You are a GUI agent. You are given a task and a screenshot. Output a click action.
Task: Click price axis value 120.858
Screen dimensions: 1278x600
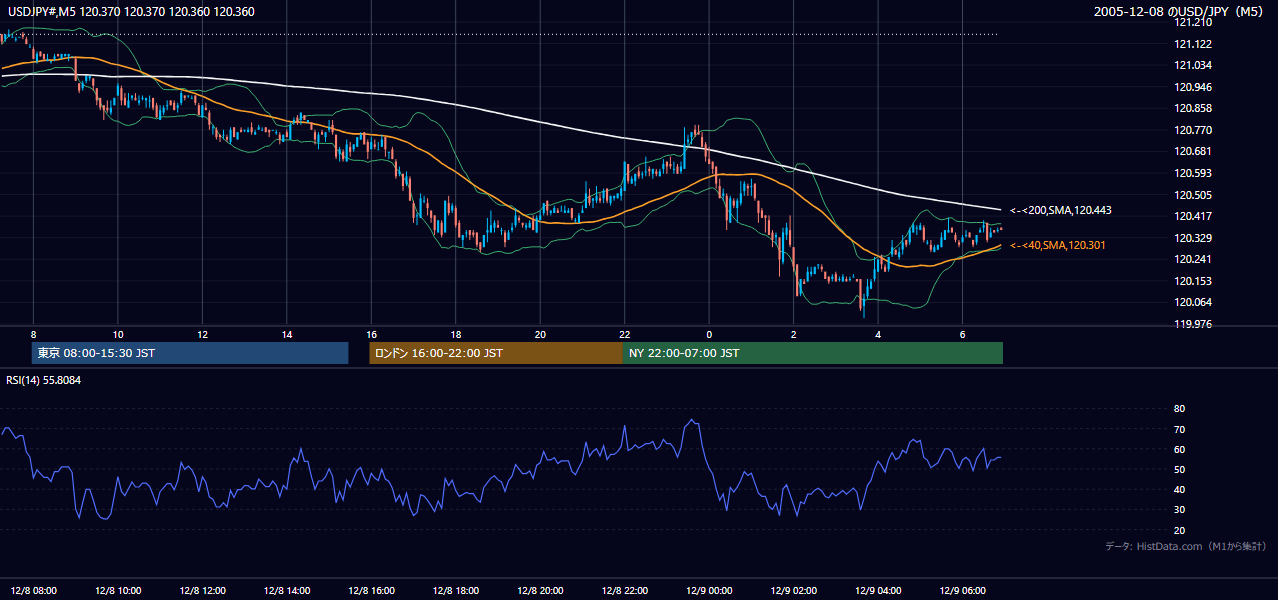[x=1193, y=109]
